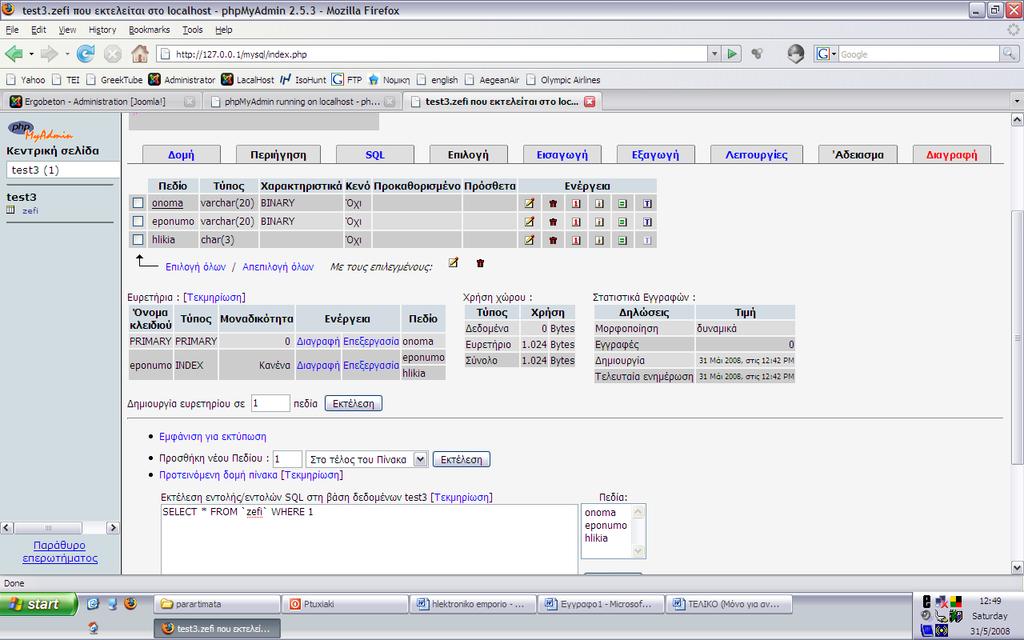Click the Παράθυρο επερωτήματος link in sidebar
The width and height of the screenshot is (1024, 640).
59,552
